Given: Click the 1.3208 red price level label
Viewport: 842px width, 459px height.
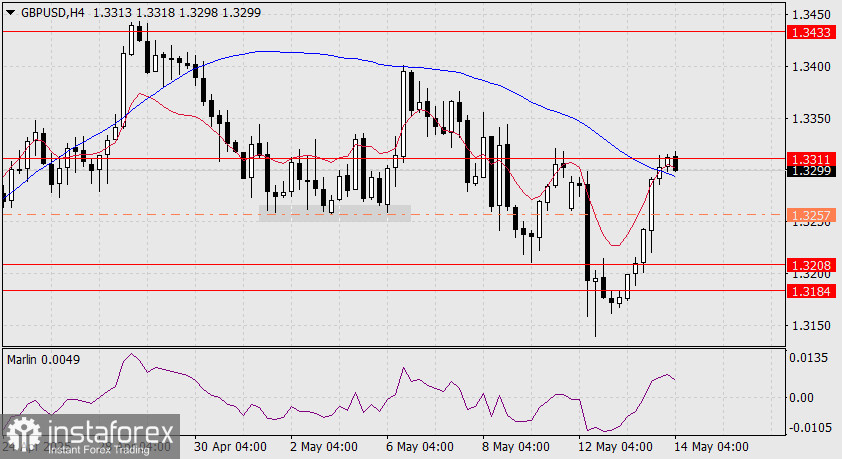Looking at the screenshot, I should 811,265.
